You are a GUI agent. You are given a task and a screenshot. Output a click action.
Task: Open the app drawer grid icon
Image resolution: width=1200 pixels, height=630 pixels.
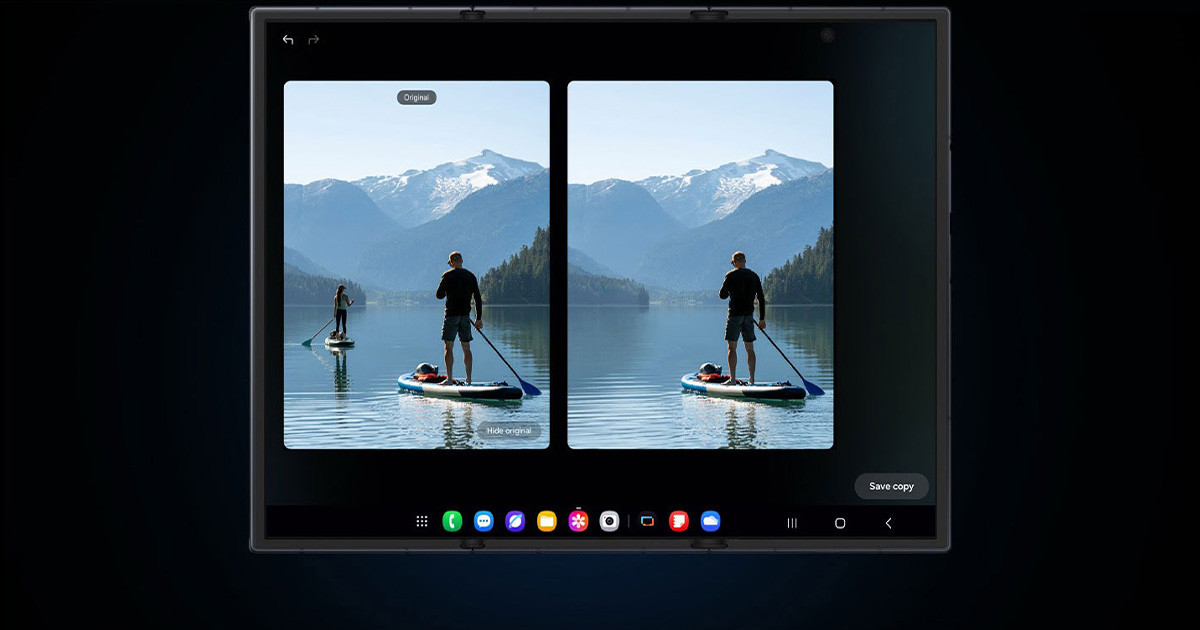[x=422, y=521]
